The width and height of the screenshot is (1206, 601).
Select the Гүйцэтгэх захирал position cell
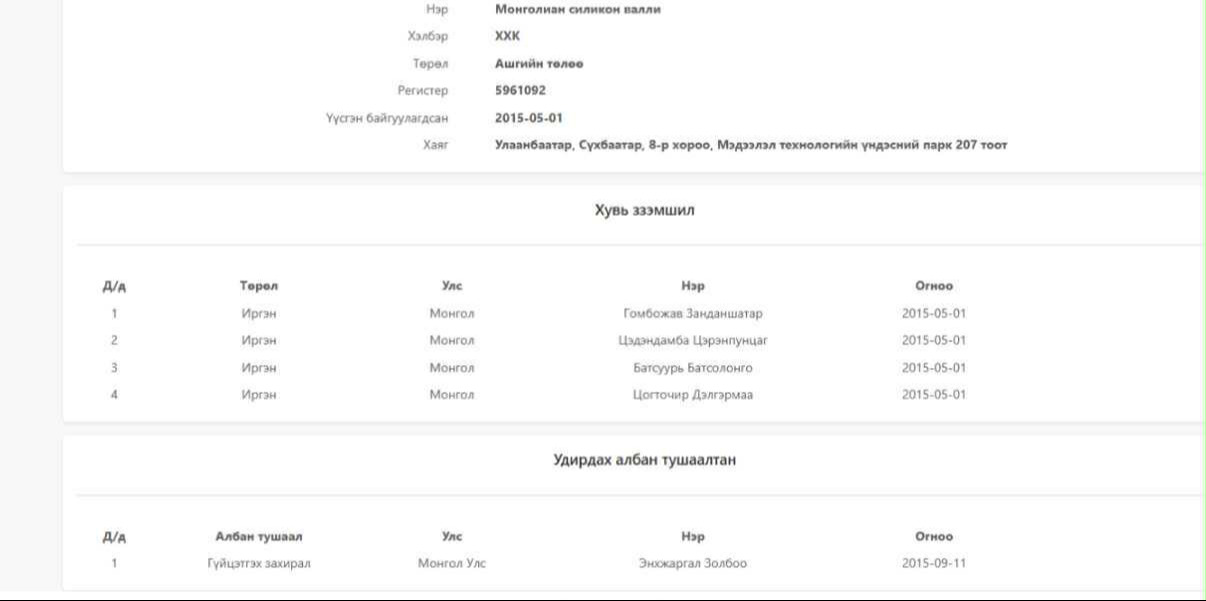coord(259,563)
